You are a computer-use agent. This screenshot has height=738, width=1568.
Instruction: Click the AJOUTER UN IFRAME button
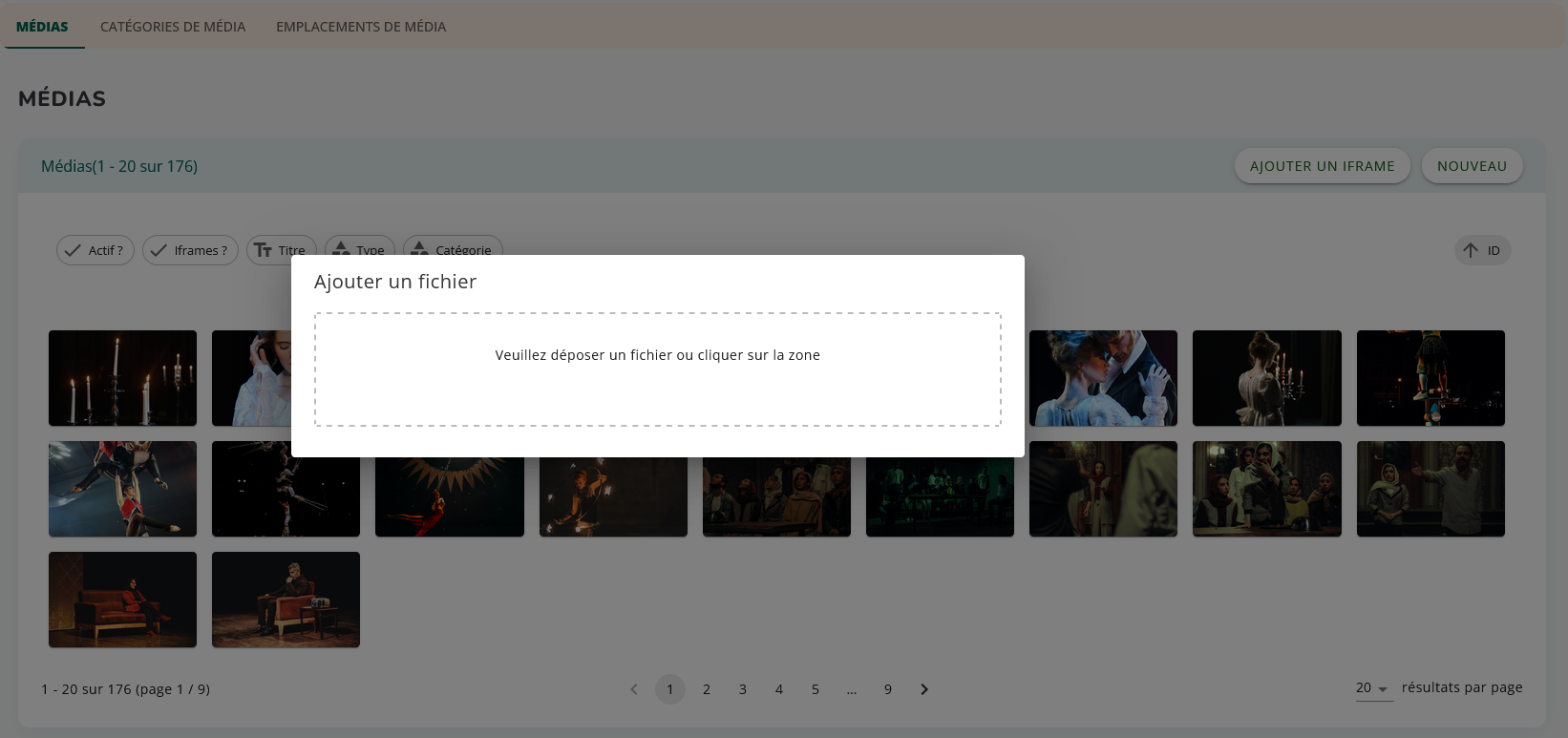tap(1322, 166)
